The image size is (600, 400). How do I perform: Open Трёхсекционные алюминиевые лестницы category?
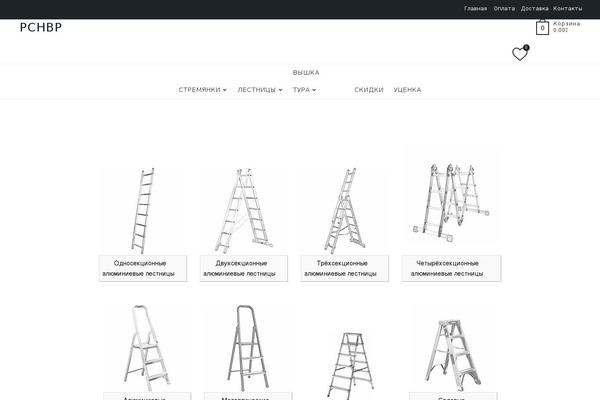point(345,268)
